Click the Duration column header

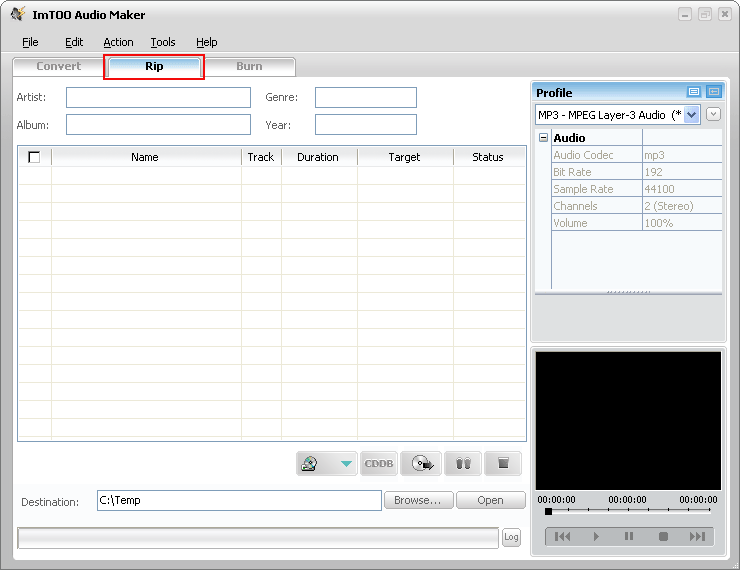pyautogui.click(x=319, y=157)
